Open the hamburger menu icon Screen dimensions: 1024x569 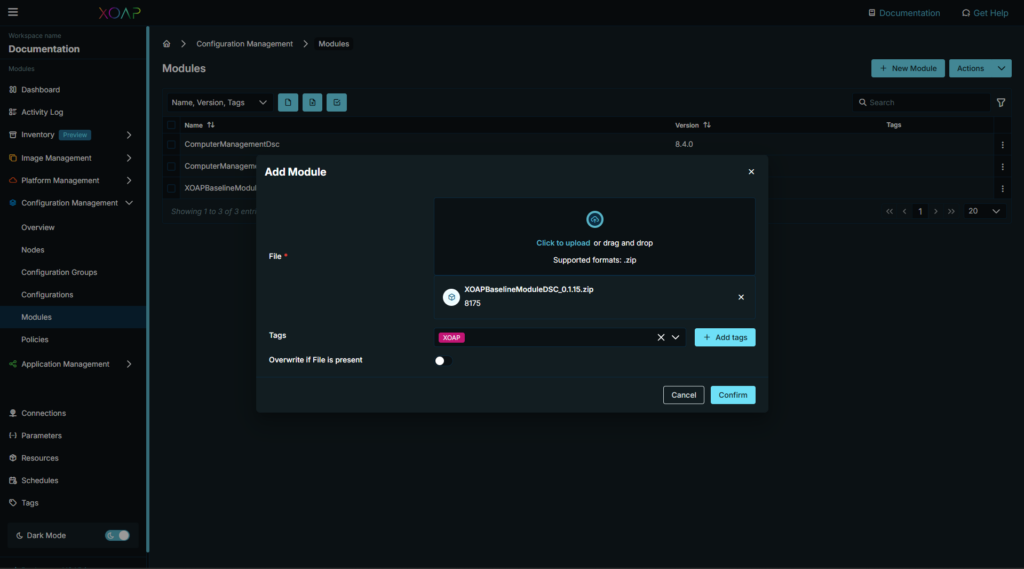click(13, 13)
